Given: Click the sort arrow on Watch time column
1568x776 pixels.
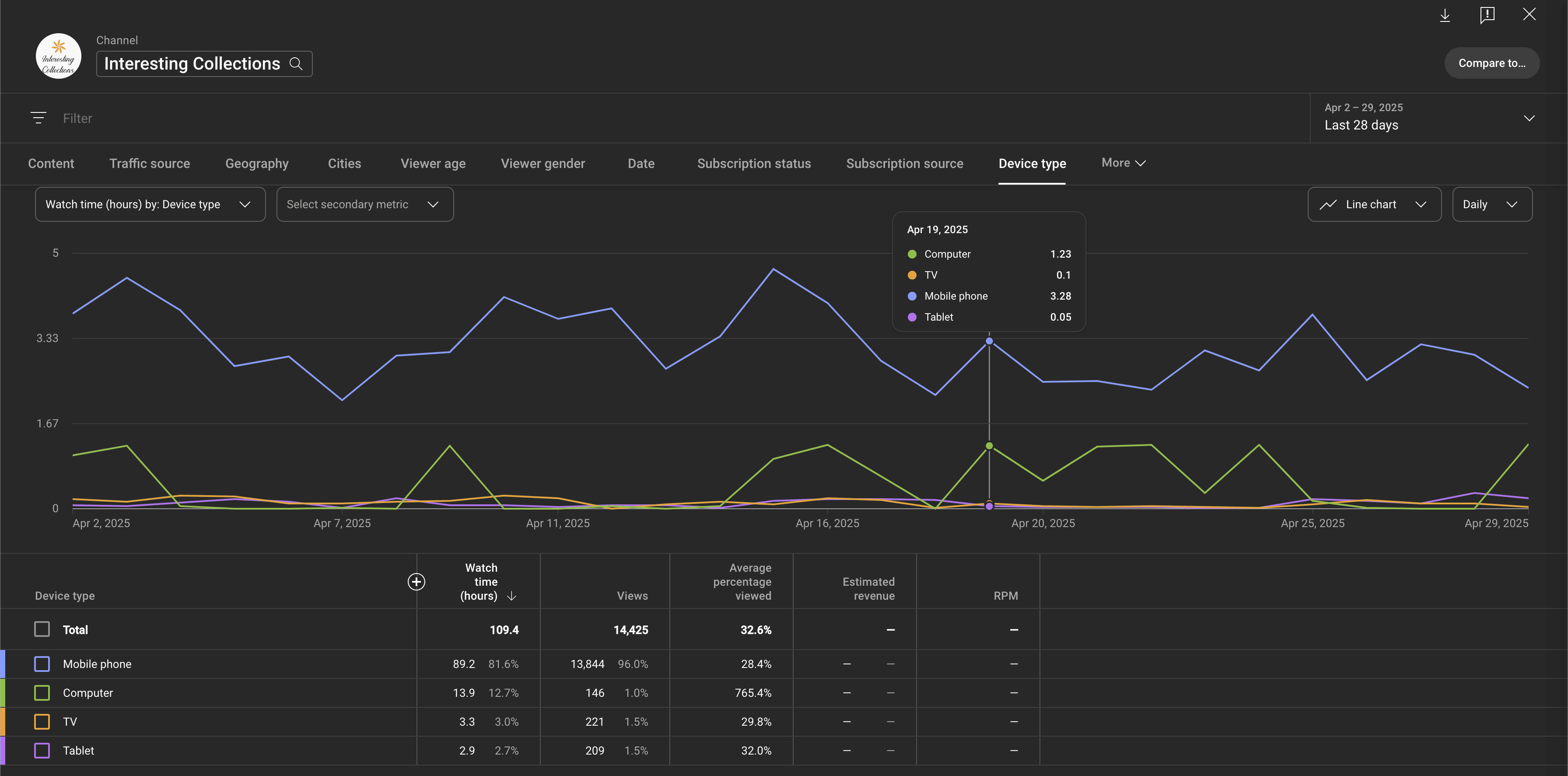Looking at the screenshot, I should click(x=511, y=596).
